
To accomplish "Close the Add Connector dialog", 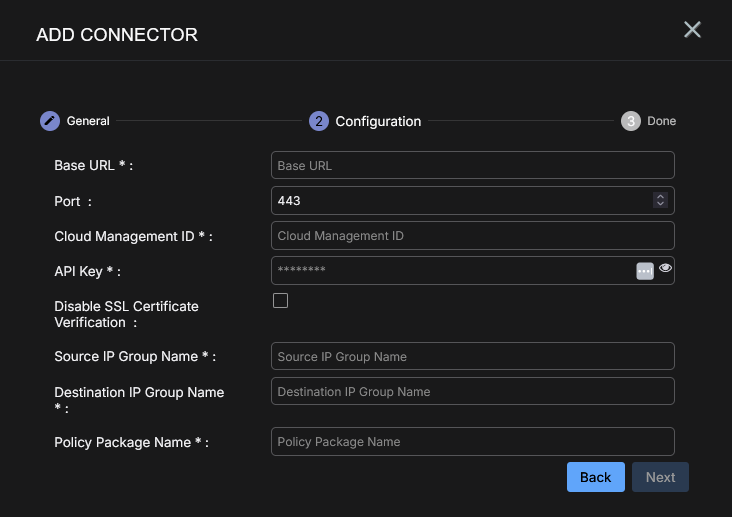I will click(x=692, y=29).
